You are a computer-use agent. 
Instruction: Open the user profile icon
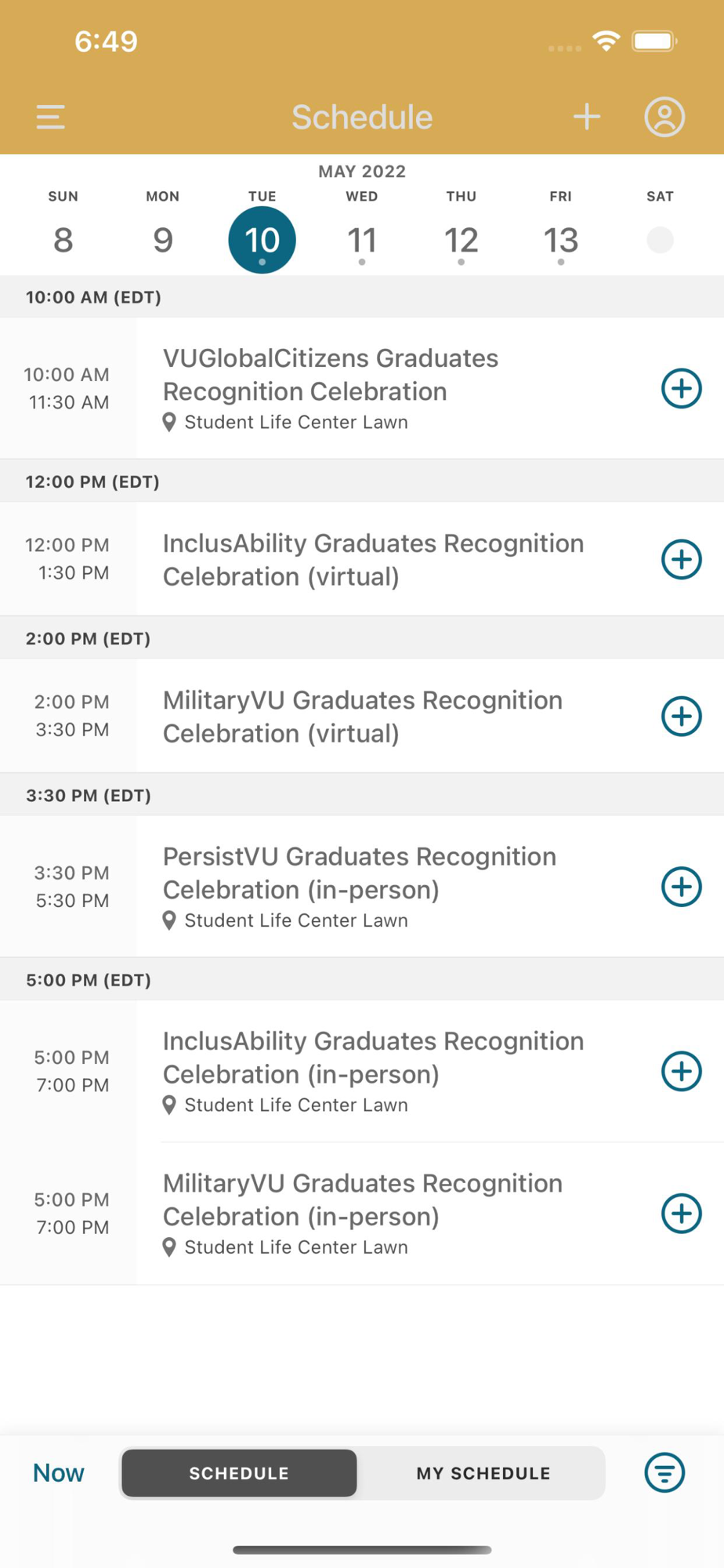664,117
